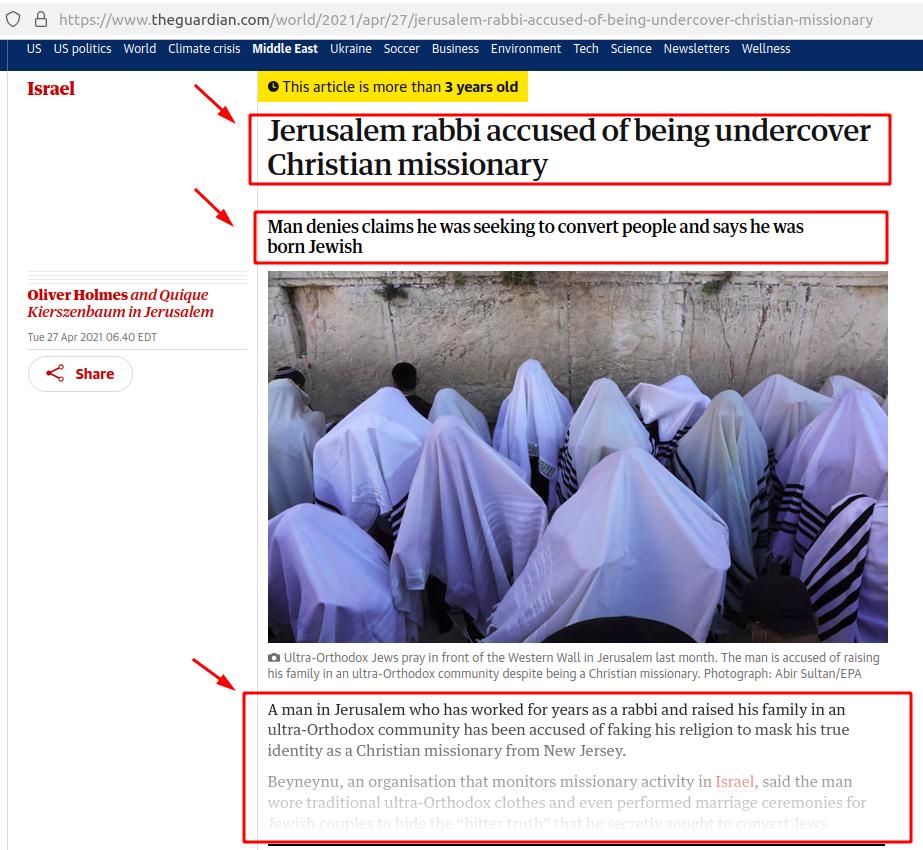Click the clock icon in article age notice
This screenshot has height=850, width=923.
[x=273, y=87]
